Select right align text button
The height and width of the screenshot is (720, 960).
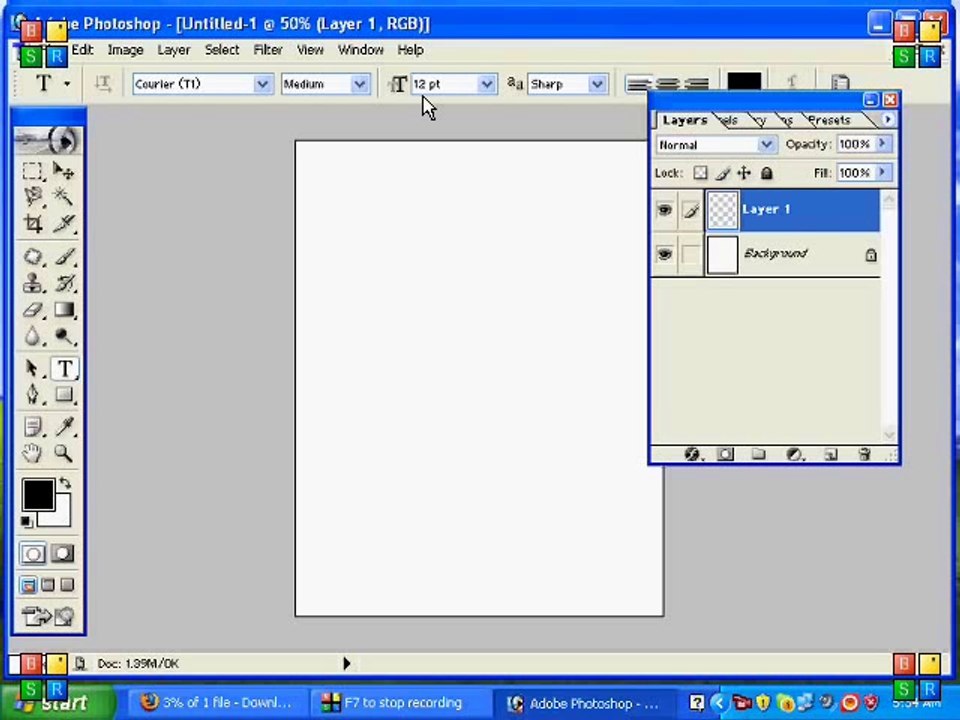click(697, 83)
